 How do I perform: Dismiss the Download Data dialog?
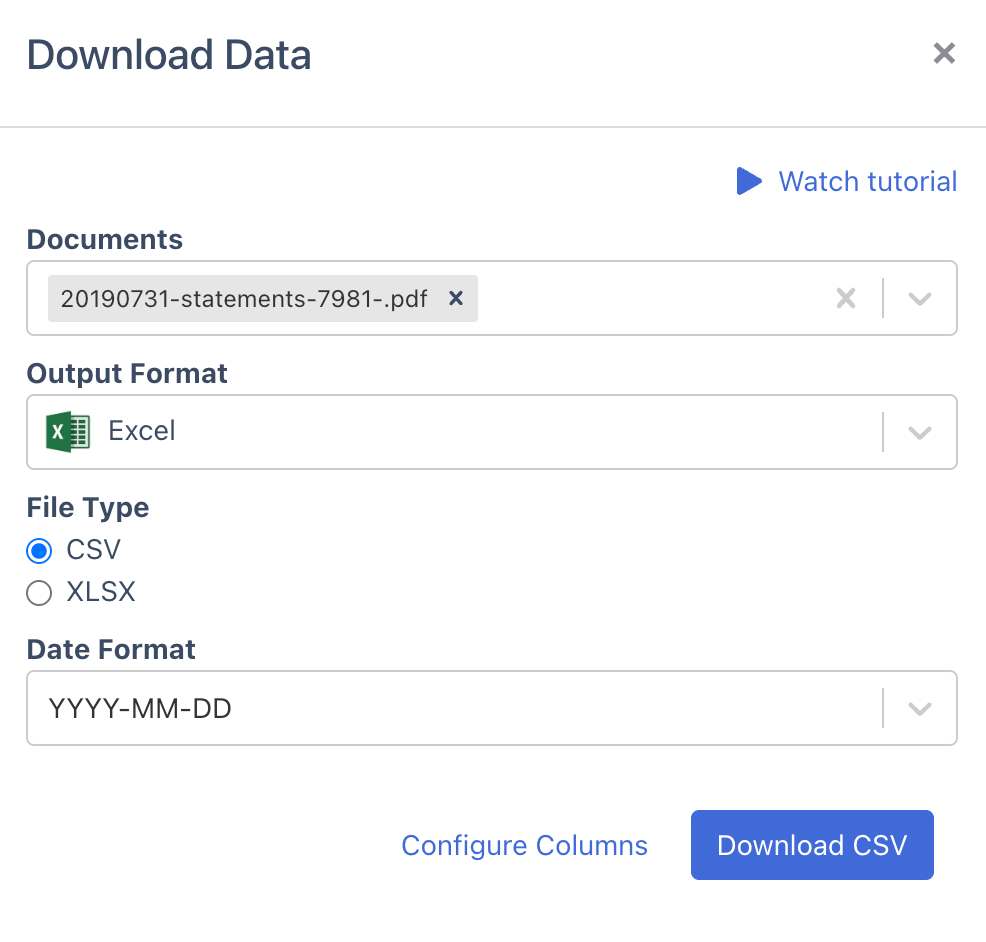pos(944,53)
